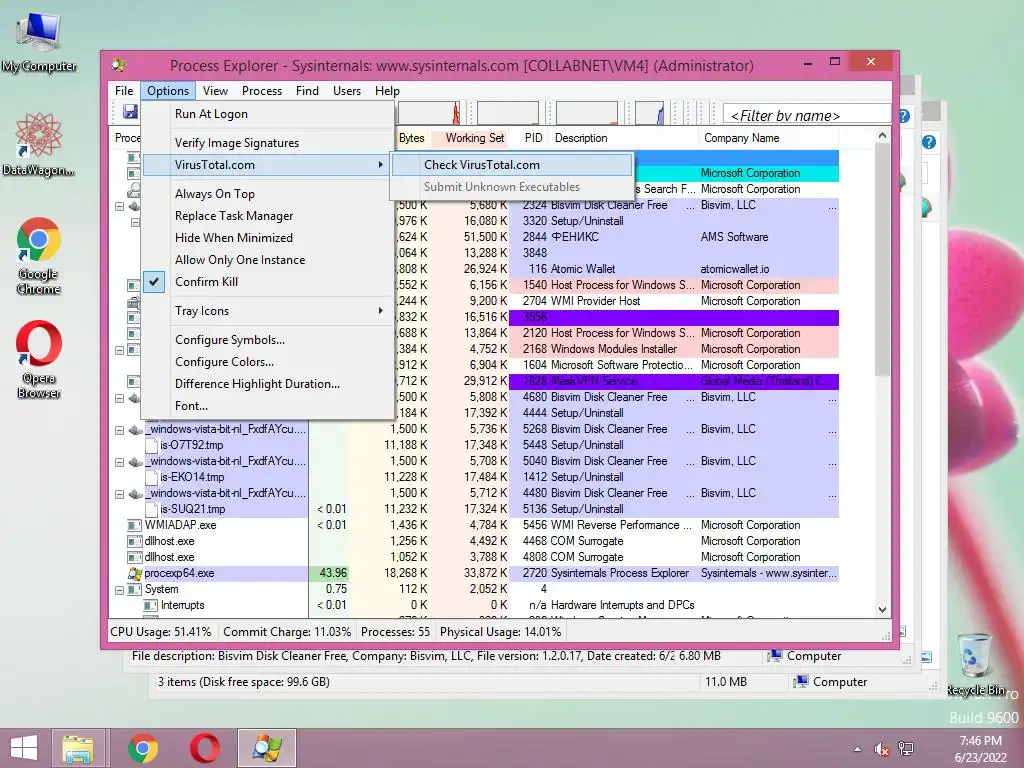The image size is (1024, 768).
Task: Launch Chrome from the taskbar
Action: pyautogui.click(x=142, y=748)
